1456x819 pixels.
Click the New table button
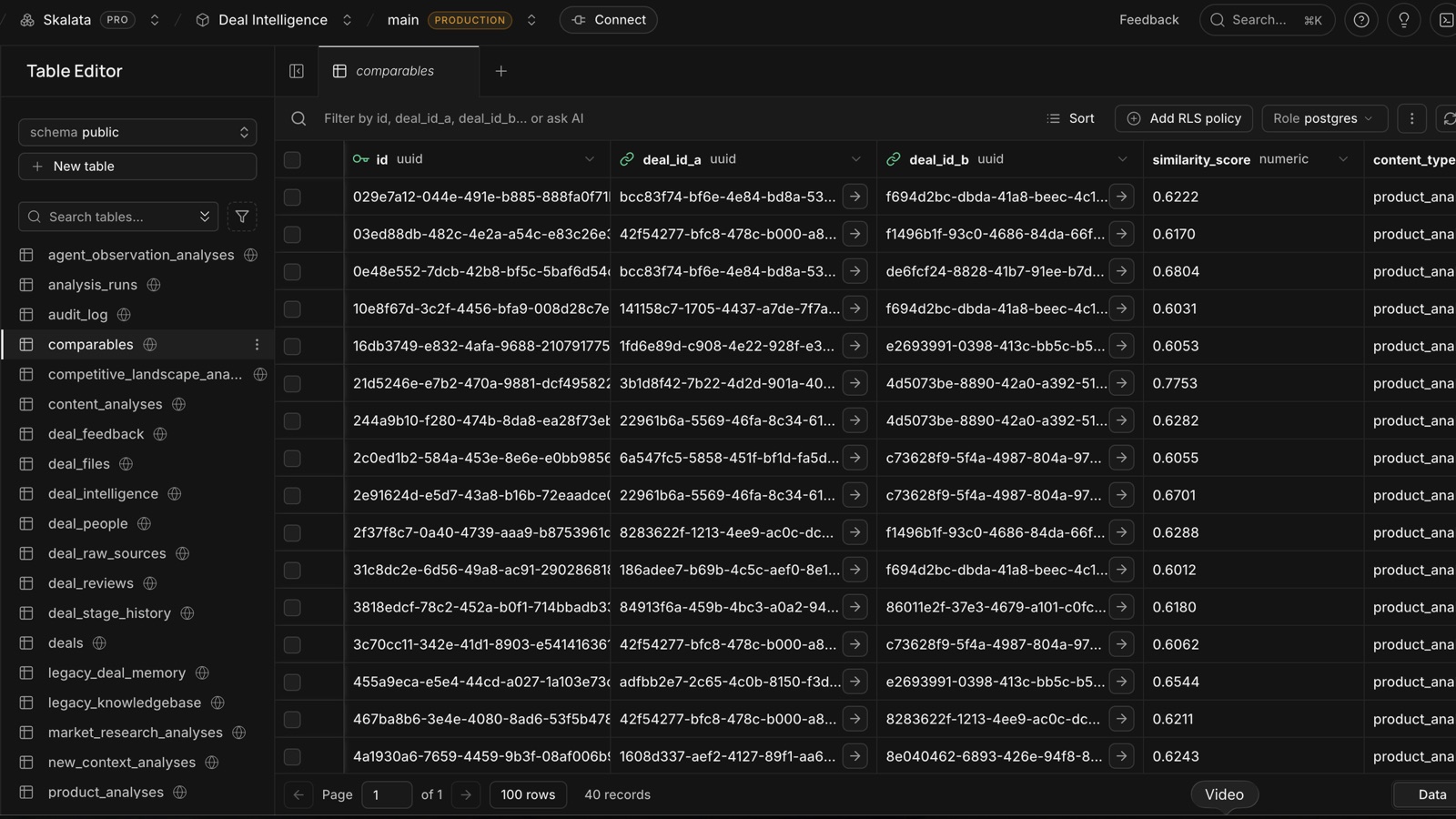[137, 167]
